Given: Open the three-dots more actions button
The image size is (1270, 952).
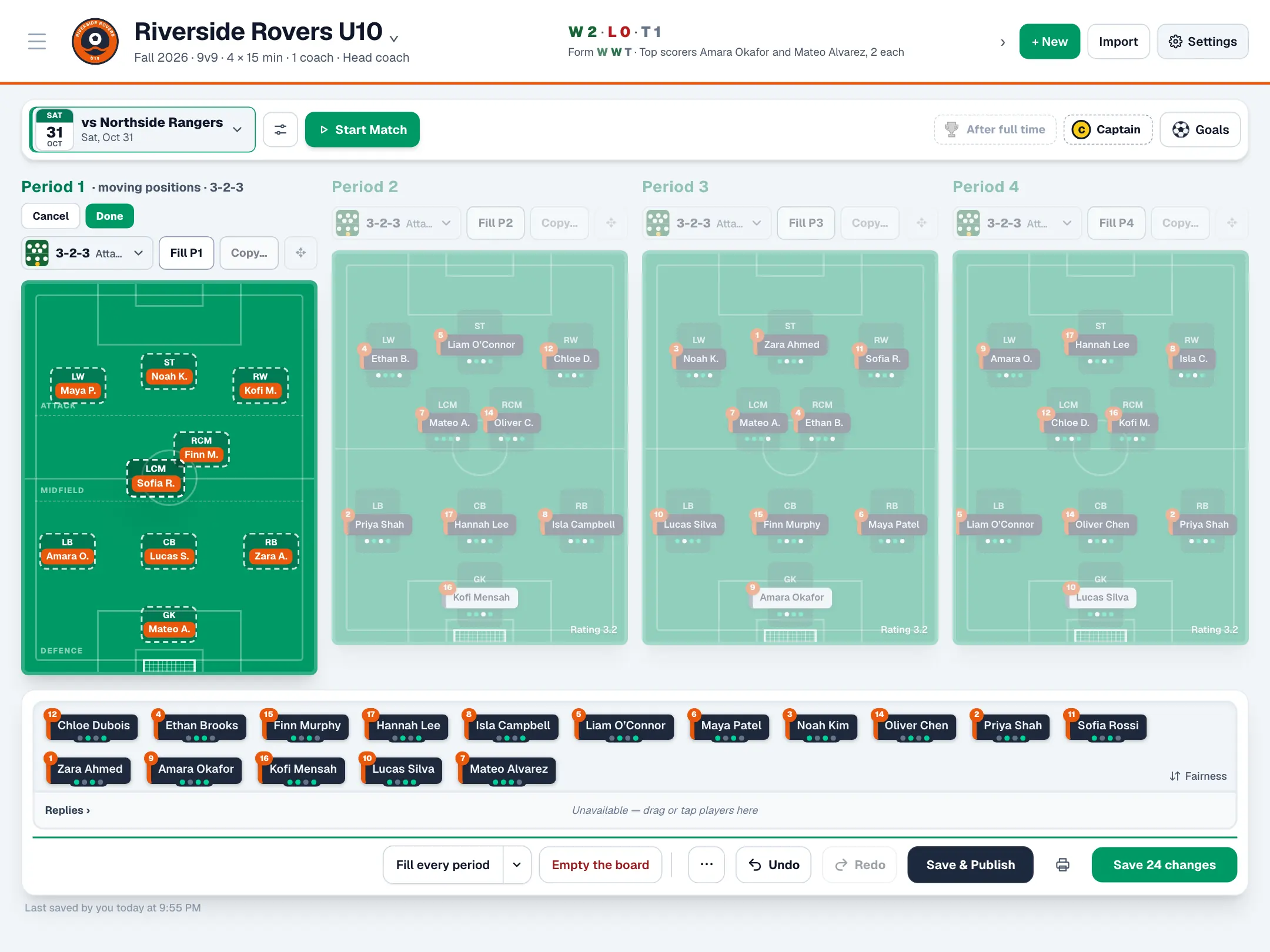Looking at the screenshot, I should [x=707, y=865].
